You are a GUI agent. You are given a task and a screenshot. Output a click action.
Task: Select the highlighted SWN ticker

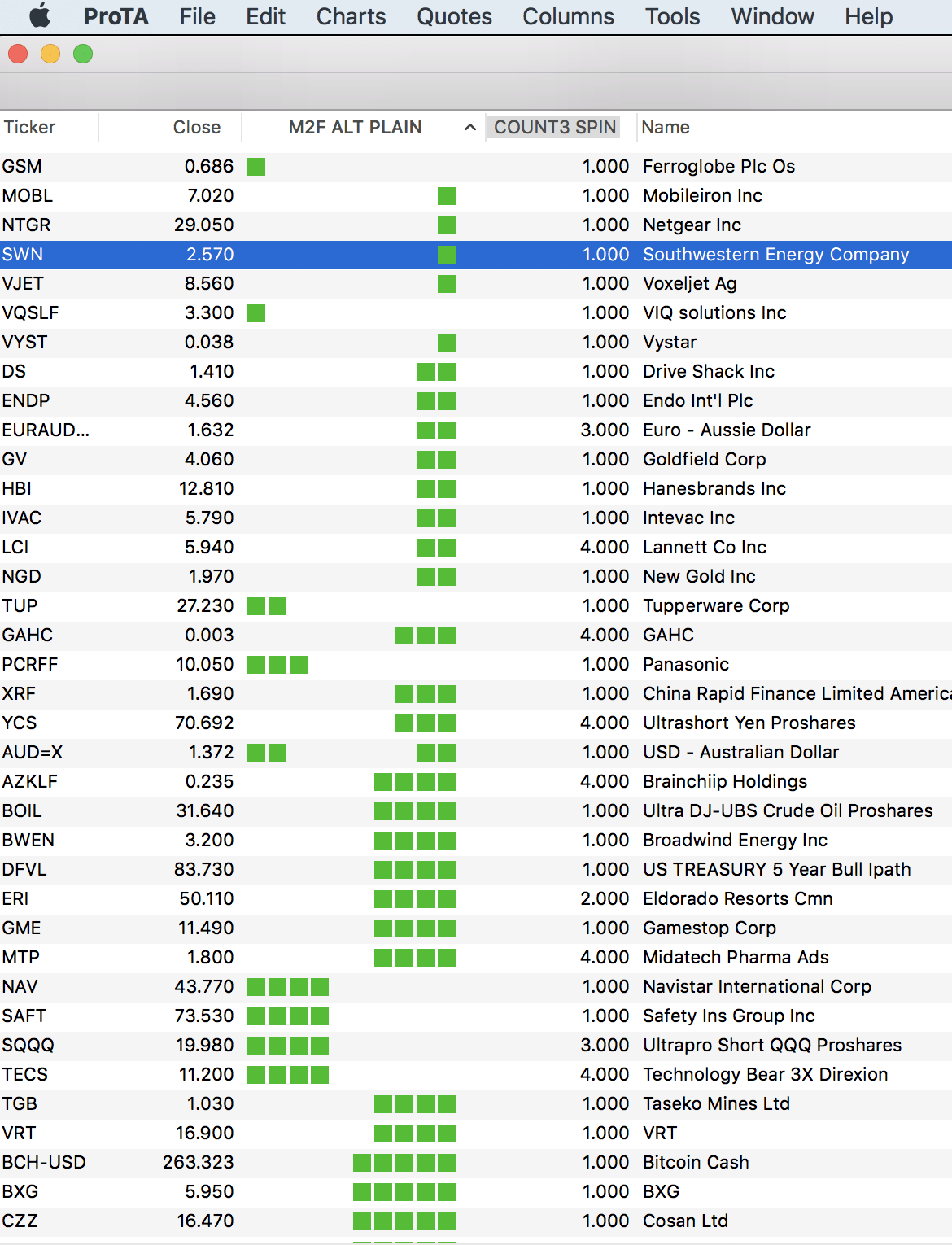tap(23, 255)
